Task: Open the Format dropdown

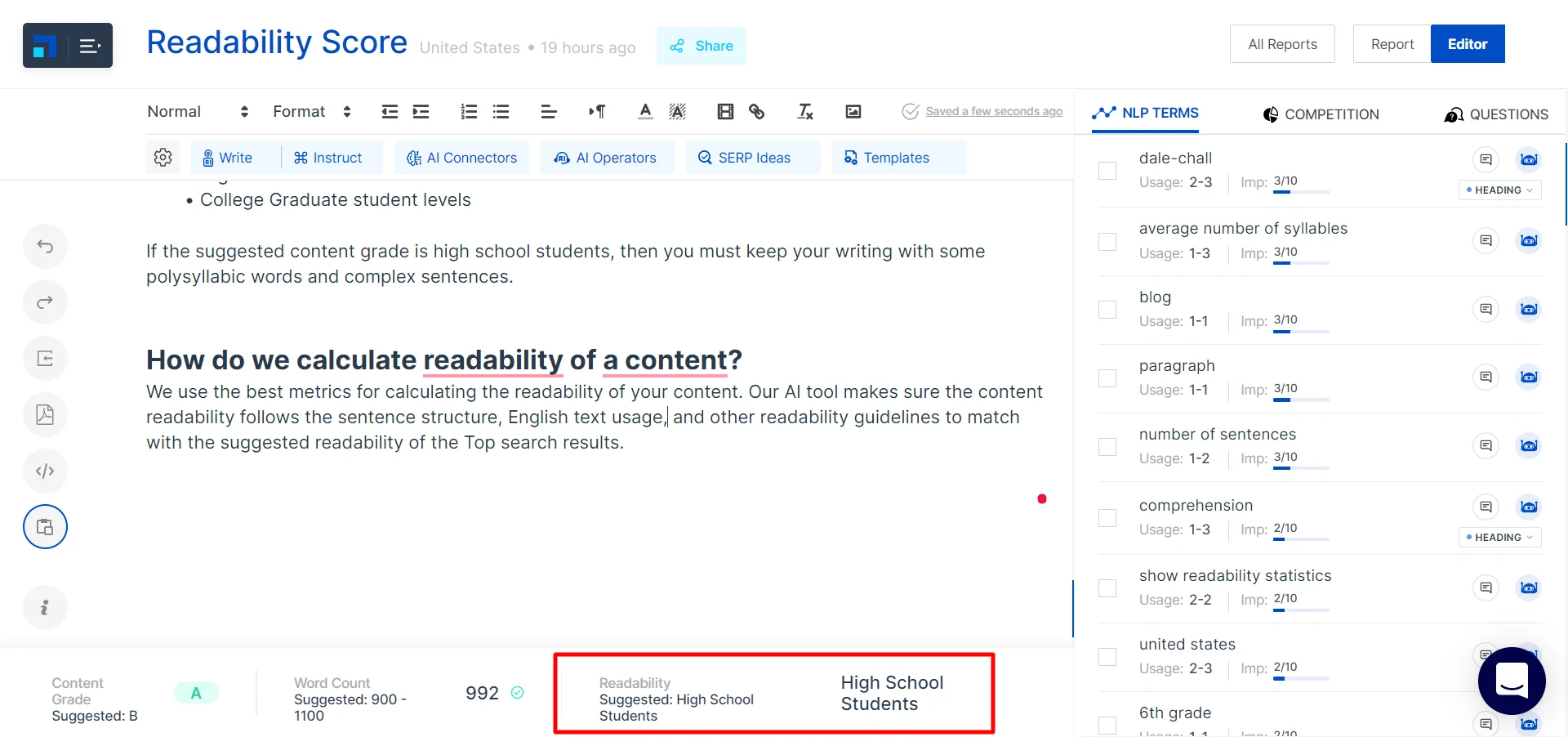Action: [311, 112]
